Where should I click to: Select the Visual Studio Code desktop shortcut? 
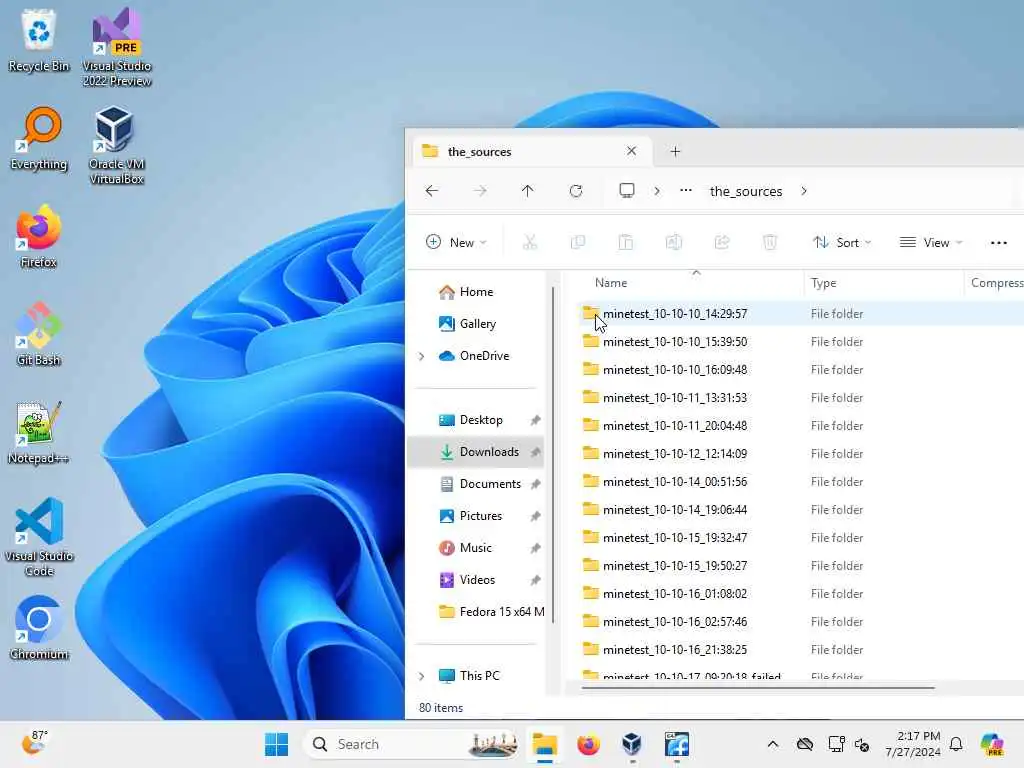coord(39,537)
